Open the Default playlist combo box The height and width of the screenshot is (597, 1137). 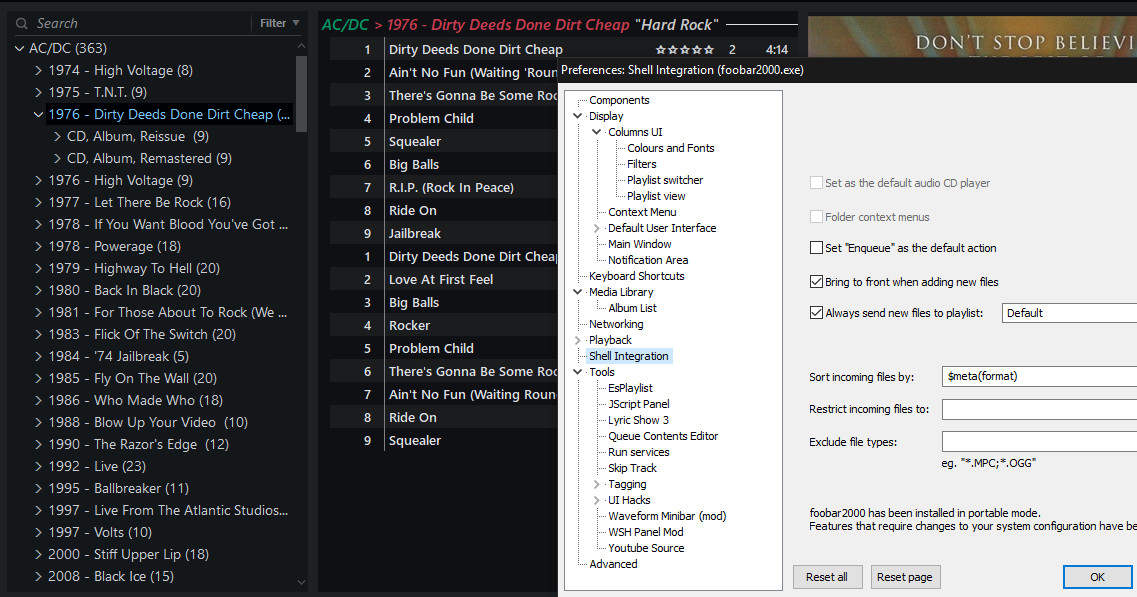1069,313
